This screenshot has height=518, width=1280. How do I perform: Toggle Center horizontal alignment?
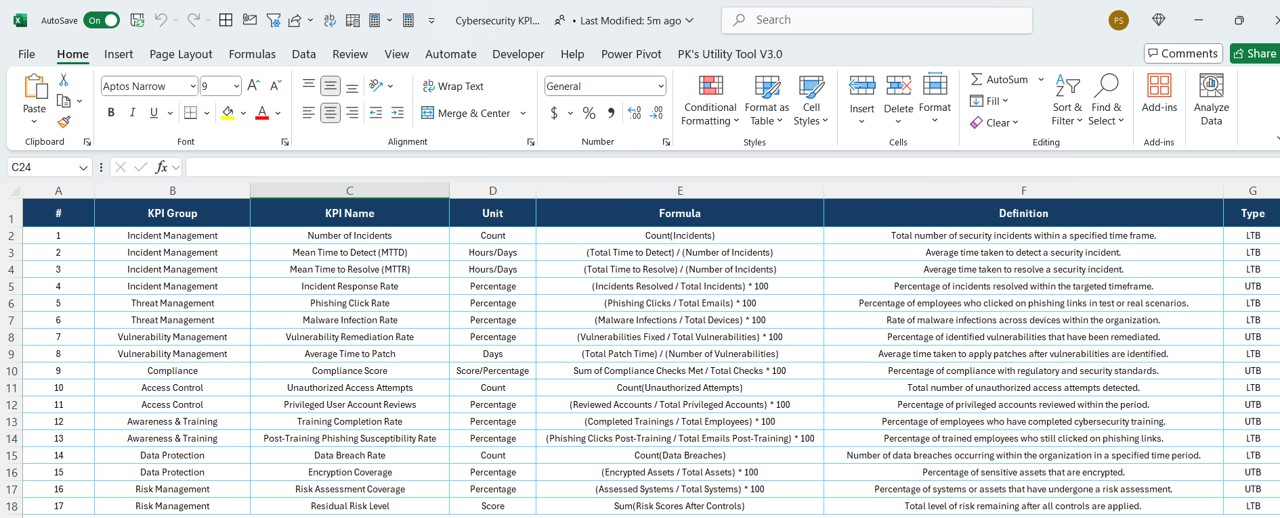pyautogui.click(x=330, y=113)
